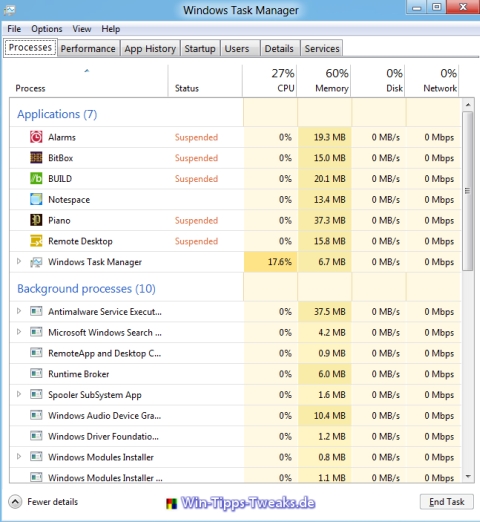Sort by the Disk column header

click(378, 81)
